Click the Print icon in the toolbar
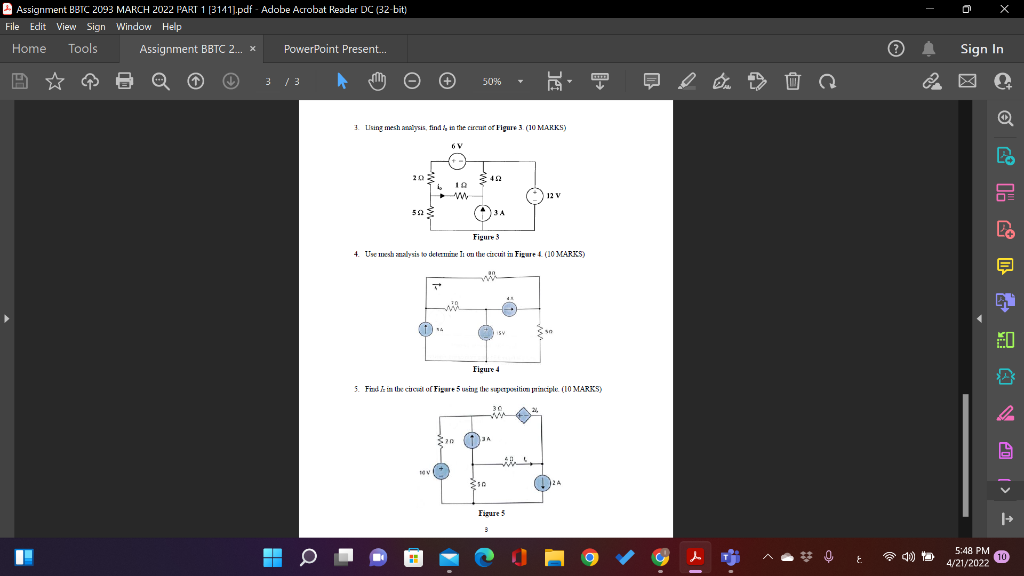This screenshot has height=576, width=1024. [126, 81]
